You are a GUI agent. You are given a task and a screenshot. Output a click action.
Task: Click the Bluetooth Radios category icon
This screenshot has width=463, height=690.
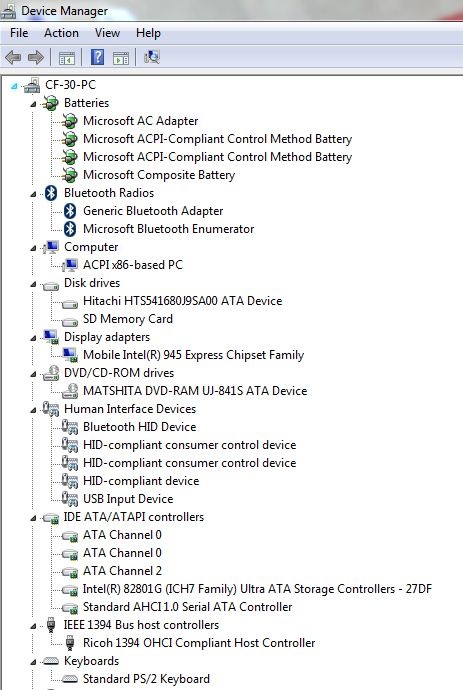(x=51, y=193)
